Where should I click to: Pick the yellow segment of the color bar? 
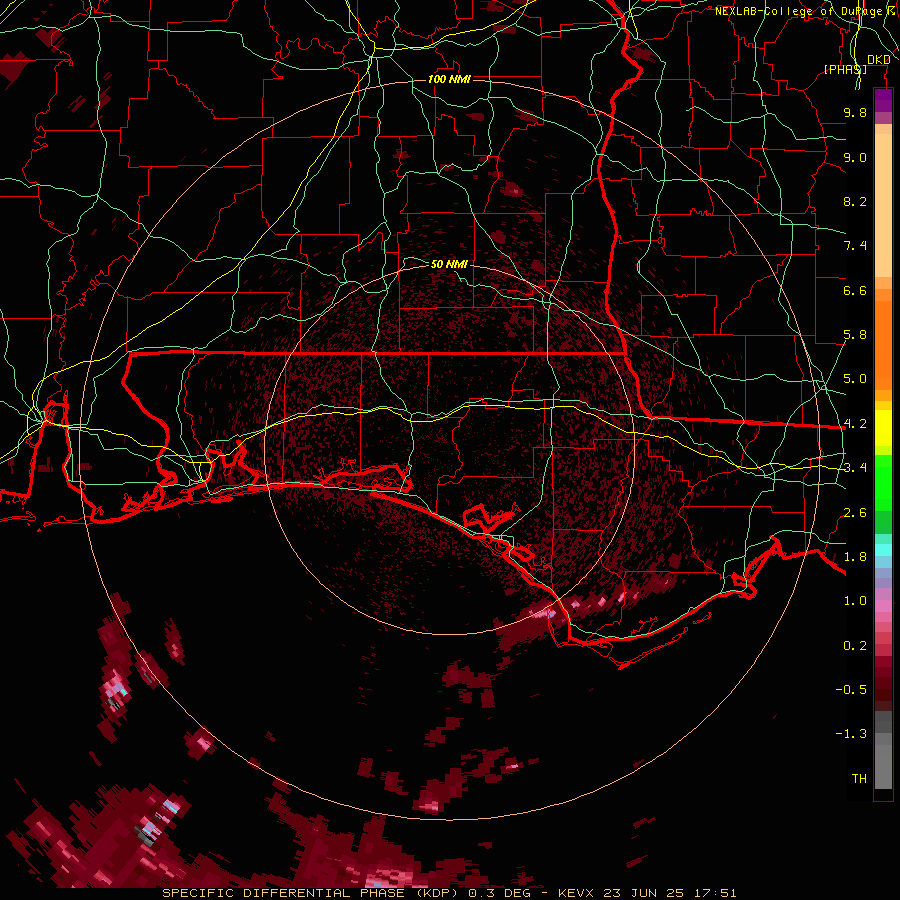click(x=883, y=428)
